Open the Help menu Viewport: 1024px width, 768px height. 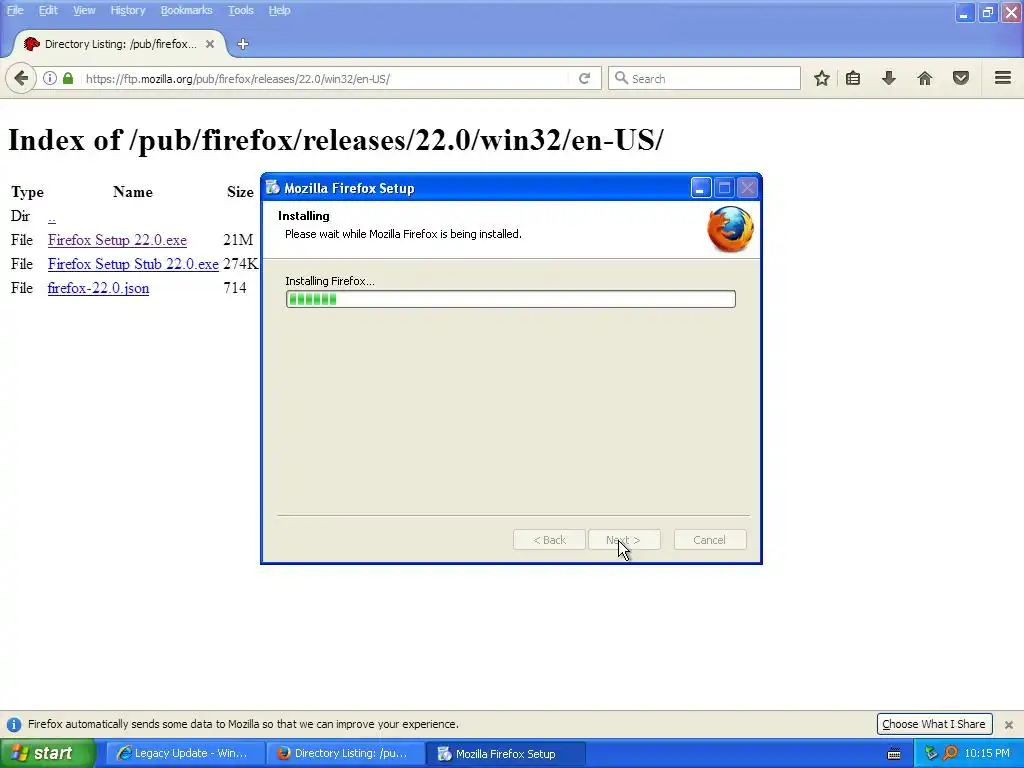tap(279, 10)
